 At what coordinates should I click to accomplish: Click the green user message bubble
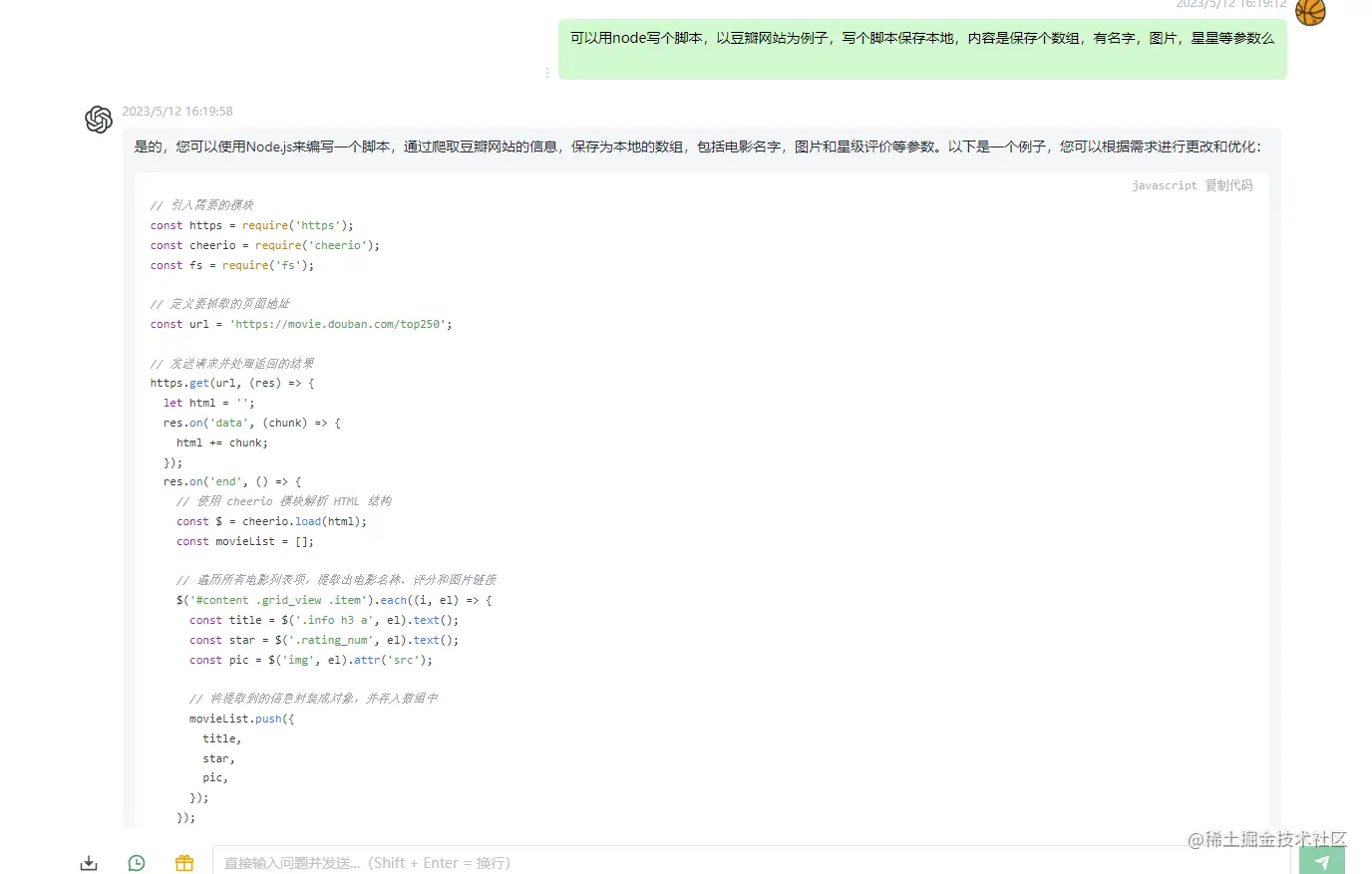pyautogui.click(x=922, y=49)
